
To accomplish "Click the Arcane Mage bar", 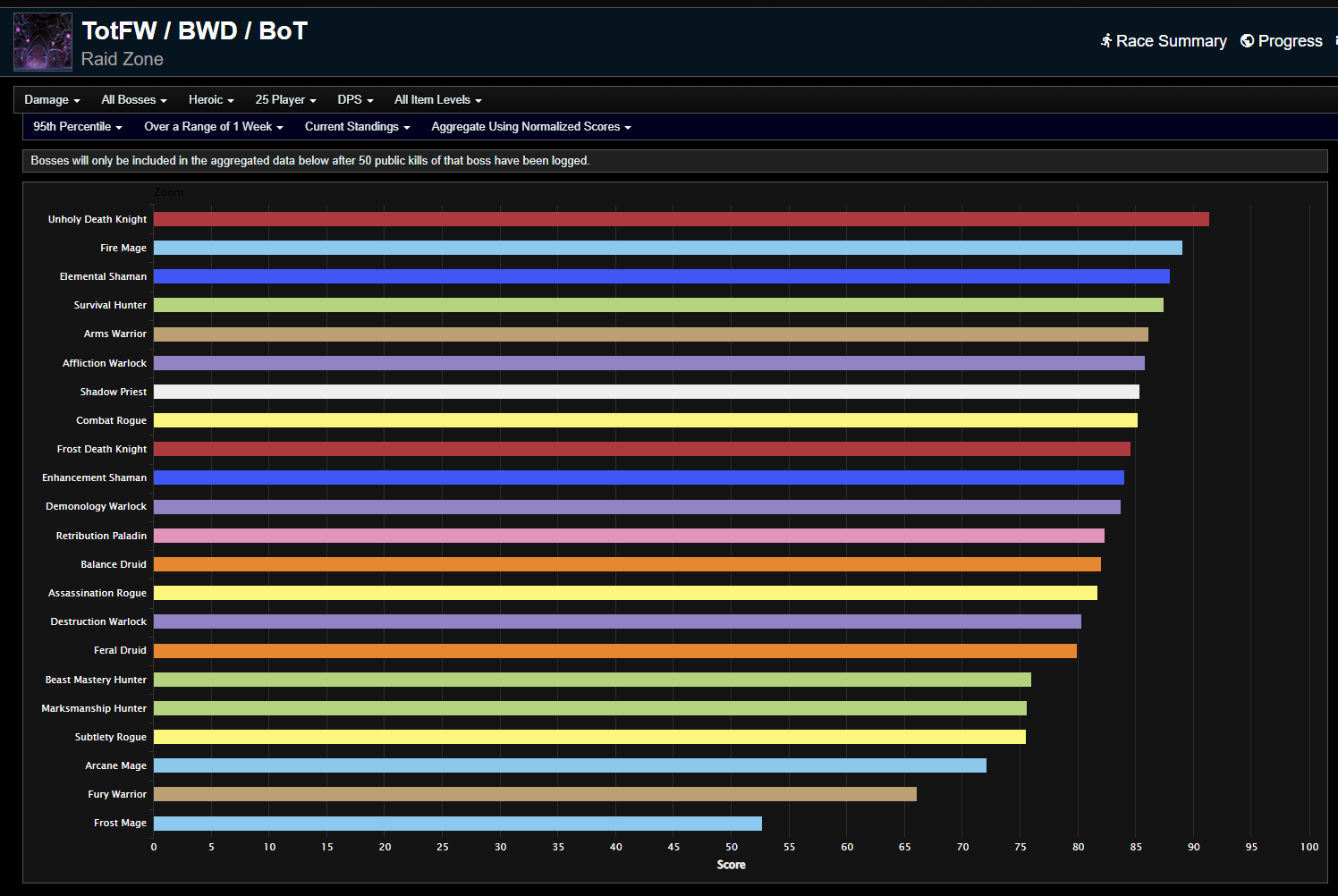I will point(570,765).
